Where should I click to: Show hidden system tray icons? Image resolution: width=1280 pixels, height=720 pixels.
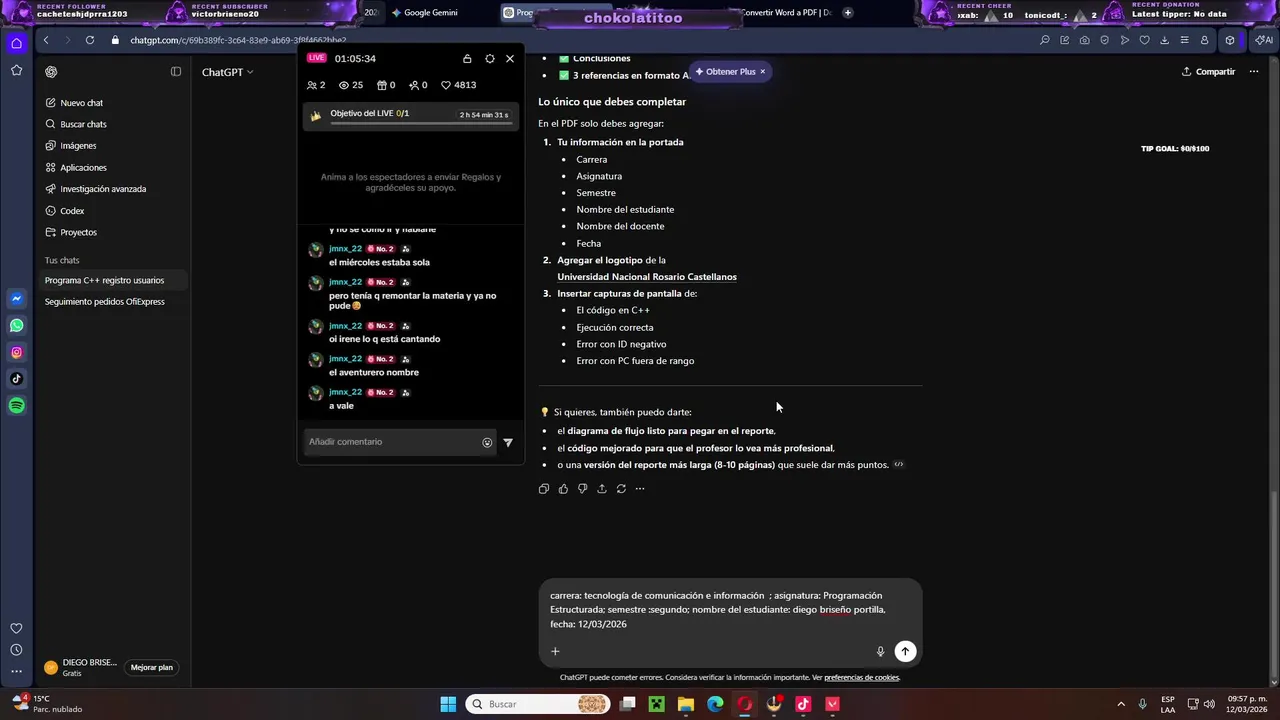(x=1120, y=704)
